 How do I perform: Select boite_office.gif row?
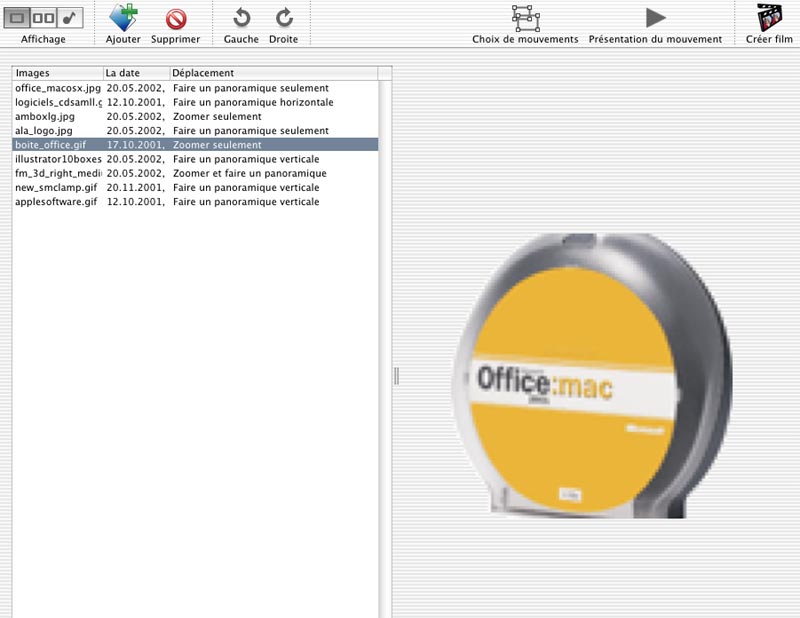point(195,144)
